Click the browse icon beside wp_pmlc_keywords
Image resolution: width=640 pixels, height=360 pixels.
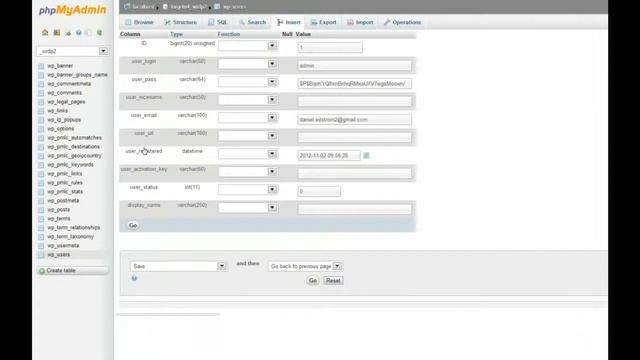click(41, 165)
